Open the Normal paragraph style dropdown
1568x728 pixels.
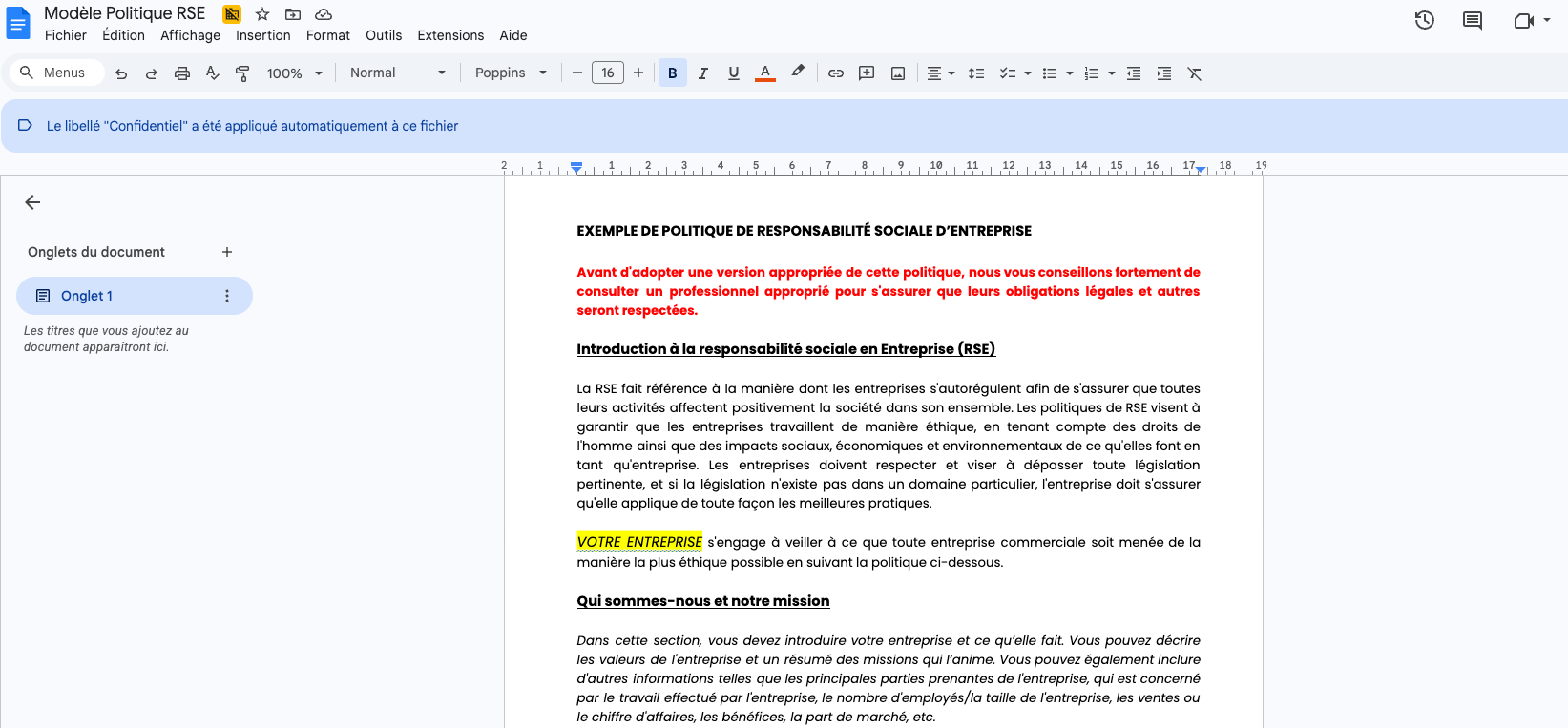point(398,73)
